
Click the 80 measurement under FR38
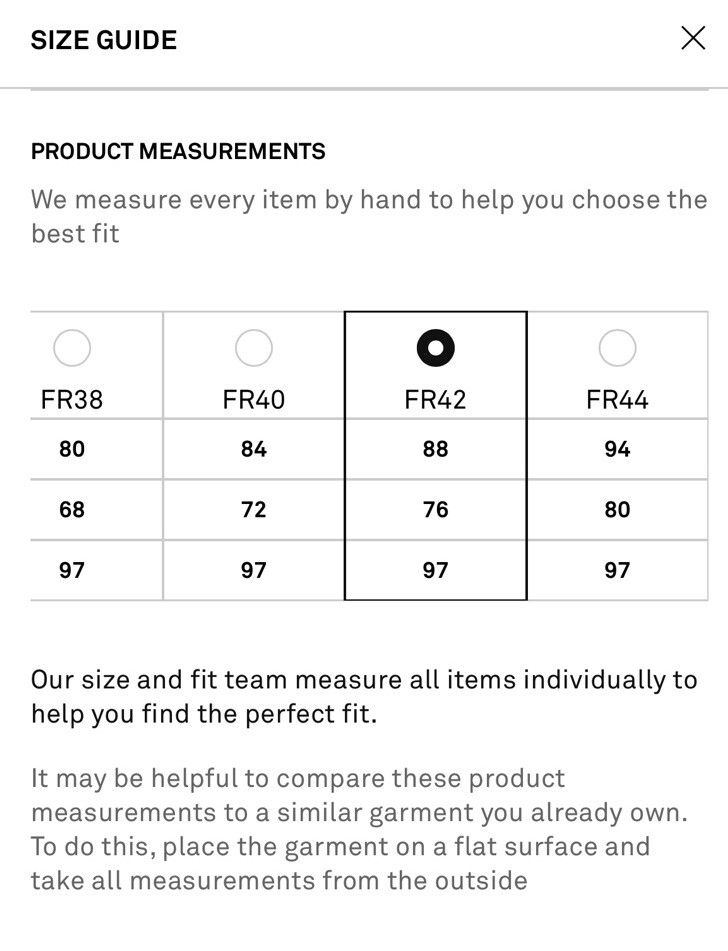point(72,449)
